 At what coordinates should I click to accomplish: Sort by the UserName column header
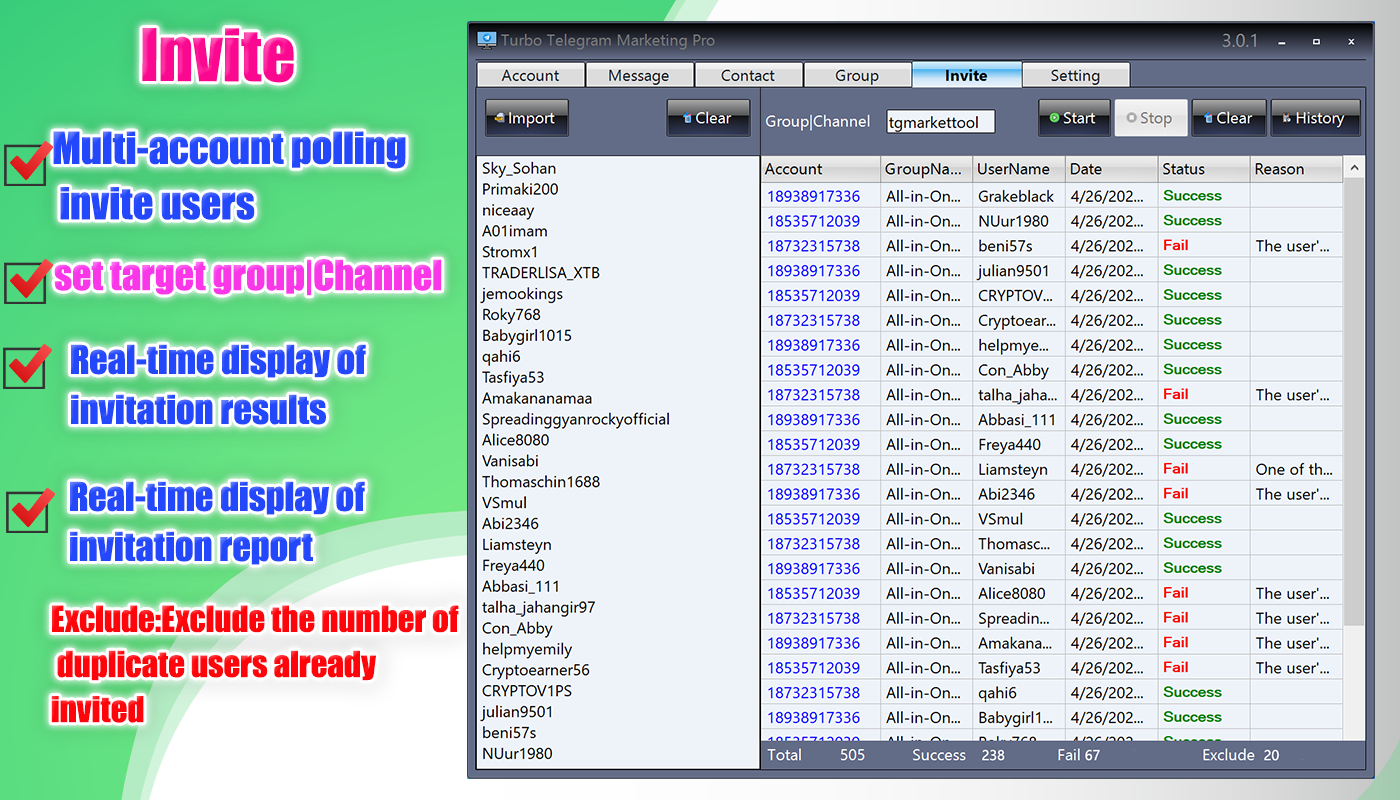click(1019, 169)
